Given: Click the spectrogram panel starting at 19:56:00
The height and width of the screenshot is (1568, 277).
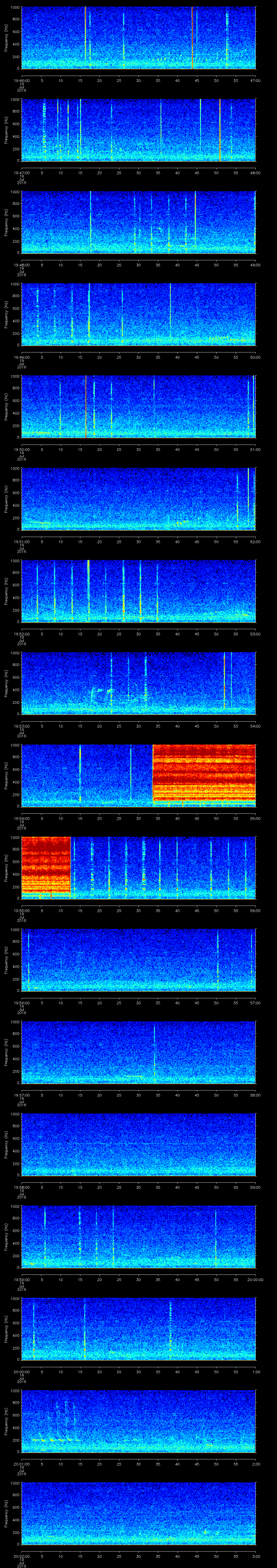Looking at the screenshot, I should [139, 960].
